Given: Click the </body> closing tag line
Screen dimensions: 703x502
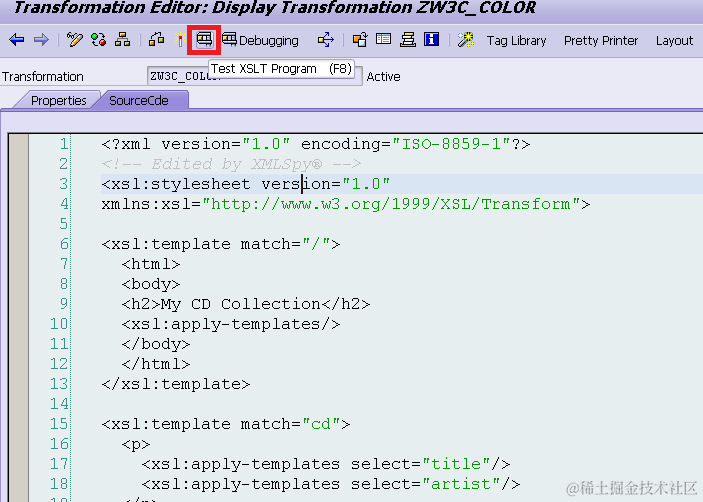Looking at the screenshot, I should point(156,344).
